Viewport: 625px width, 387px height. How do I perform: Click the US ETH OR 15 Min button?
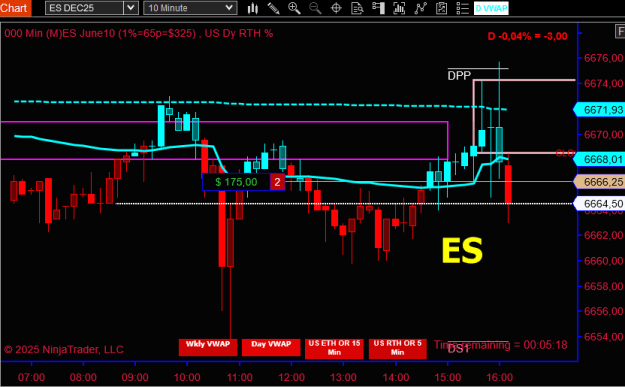click(x=334, y=348)
